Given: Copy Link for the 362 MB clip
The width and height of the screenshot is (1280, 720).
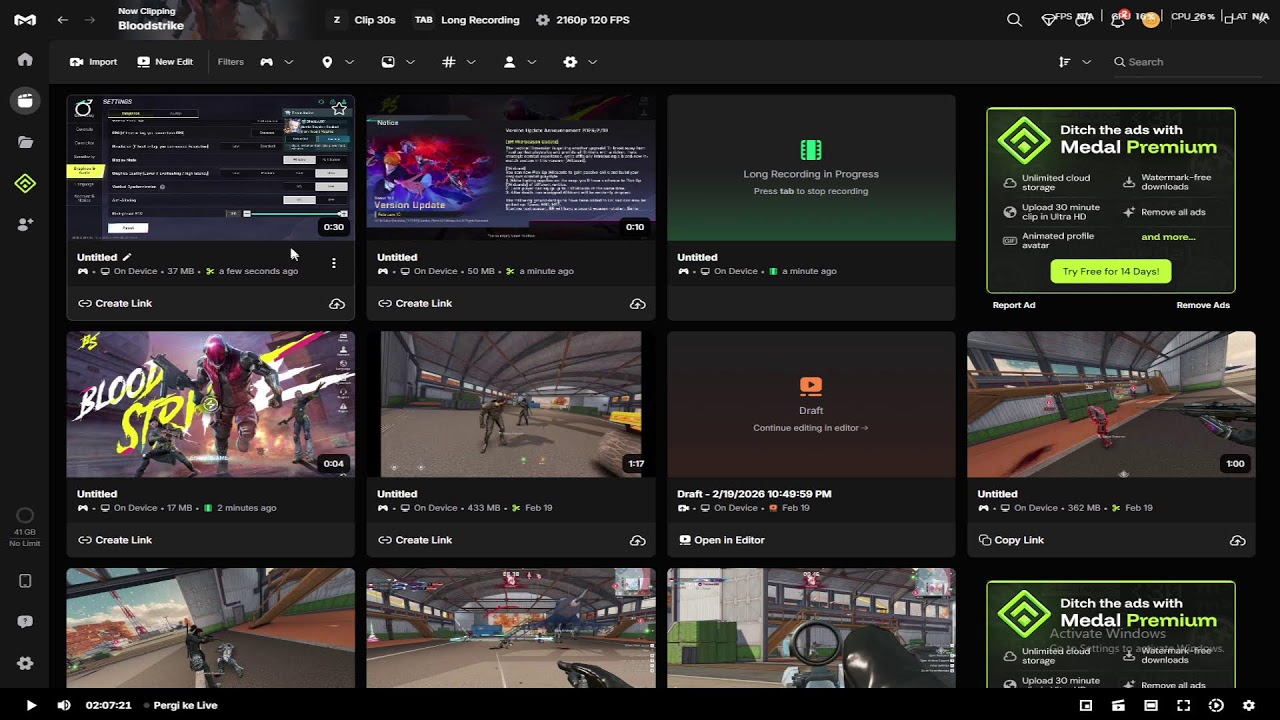Looking at the screenshot, I should click(1011, 540).
